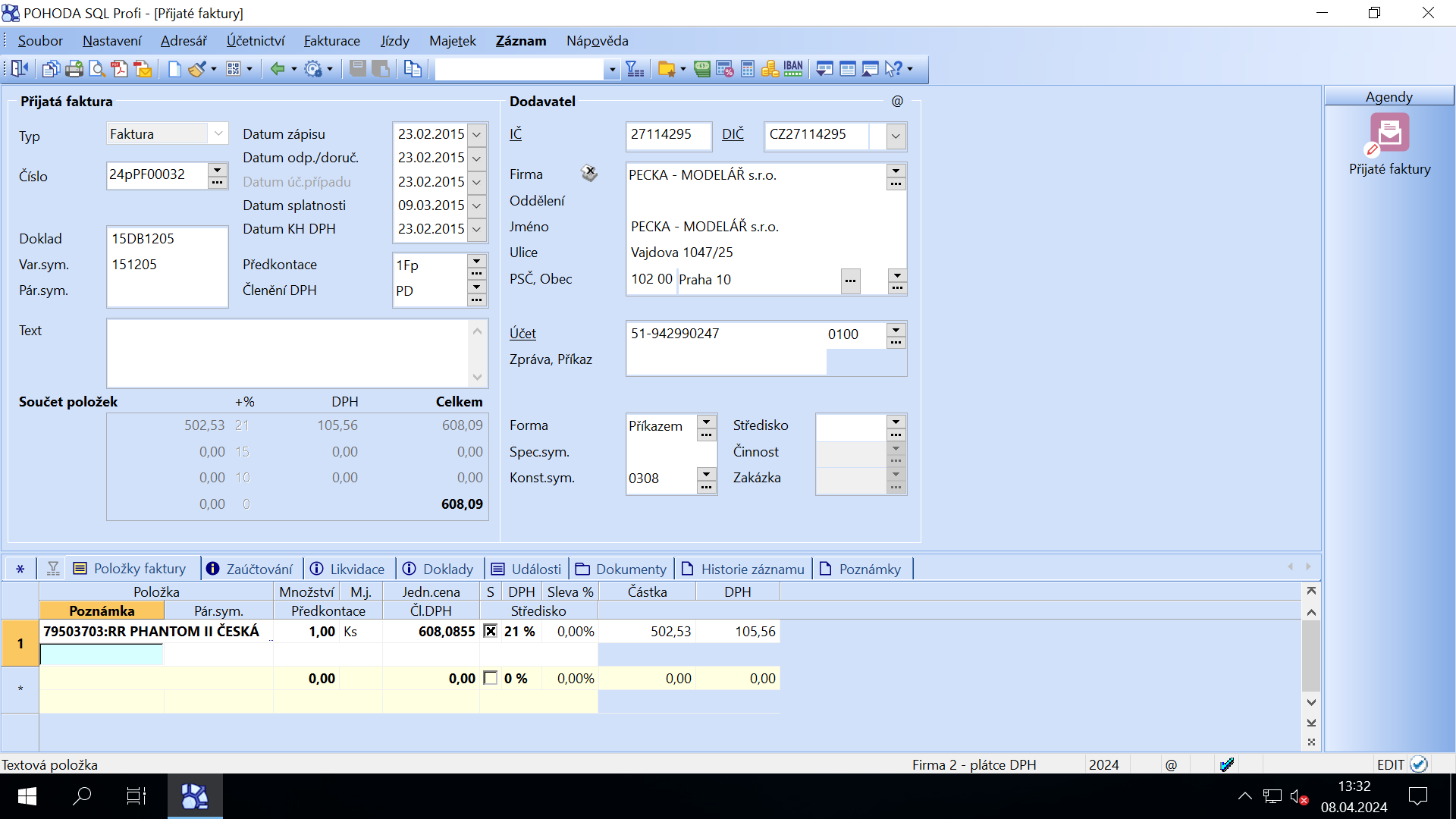This screenshot has width=1456, height=819.
Task: Open the Datum splatnosti dropdown
Action: [x=477, y=206]
